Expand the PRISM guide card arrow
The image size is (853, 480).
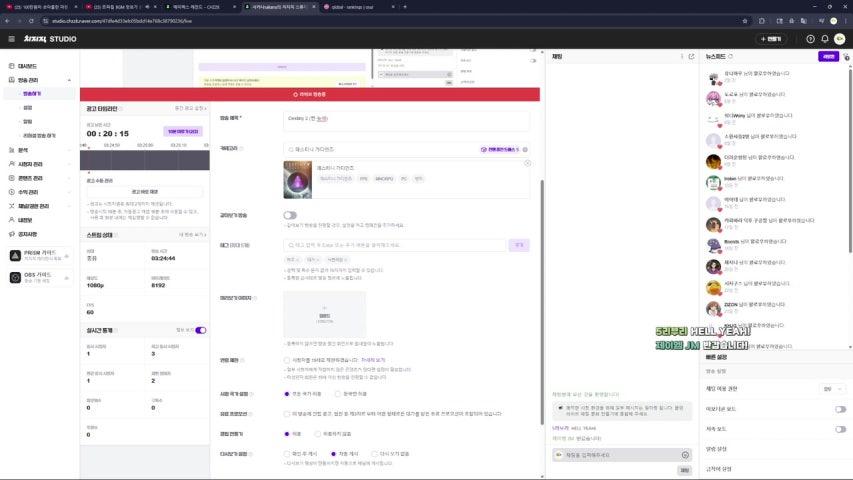(x=67, y=256)
